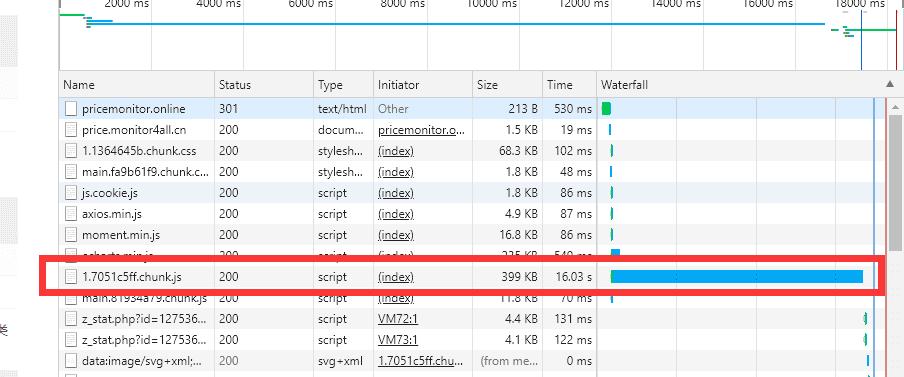
Task: Sort by the Type column header
Action: tap(344, 85)
